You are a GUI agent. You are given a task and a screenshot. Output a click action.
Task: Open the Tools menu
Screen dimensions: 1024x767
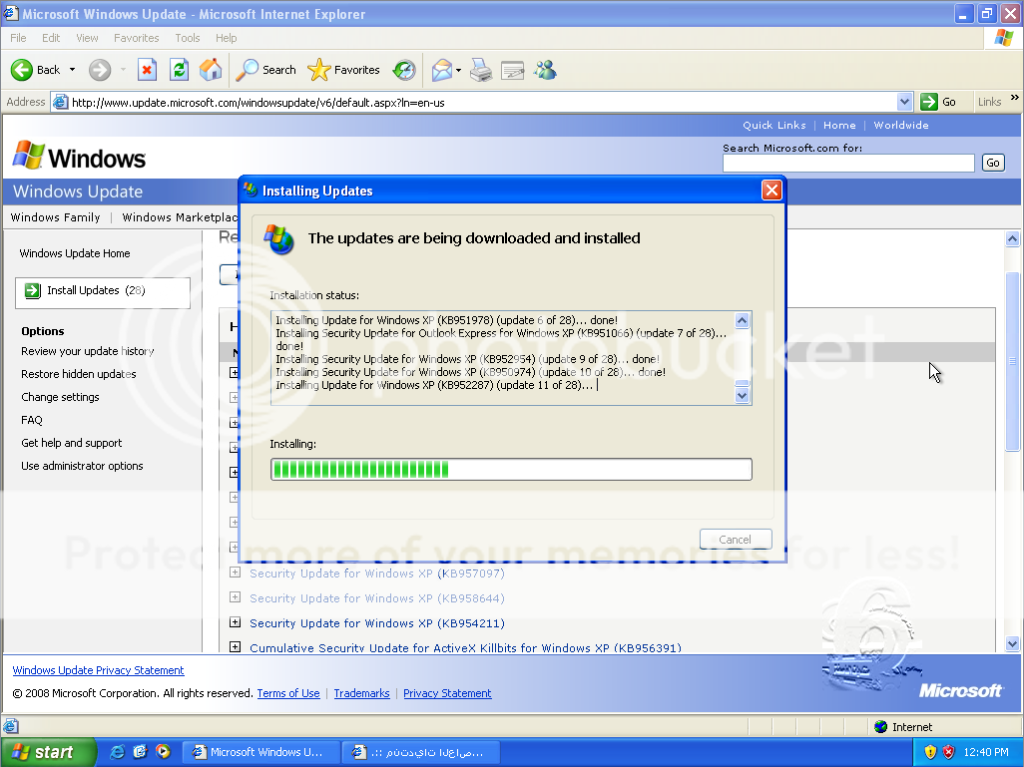pyautogui.click(x=187, y=38)
